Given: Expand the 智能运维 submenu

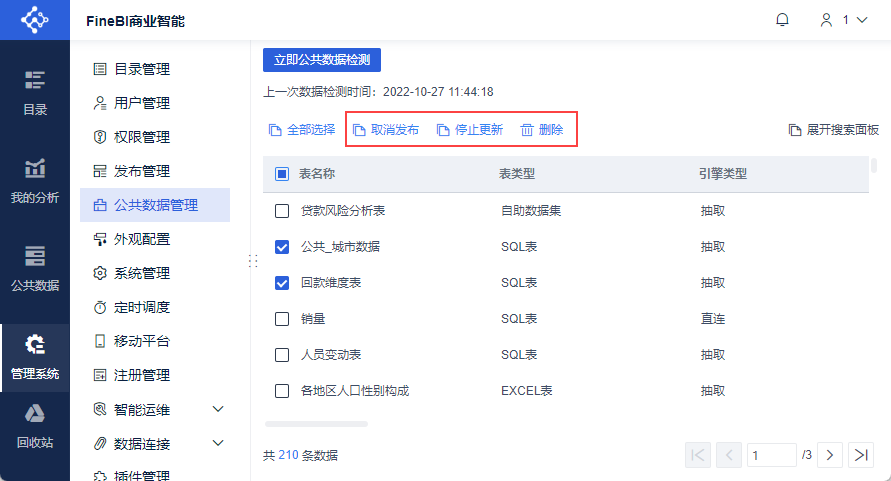Looking at the screenshot, I should 218,409.
